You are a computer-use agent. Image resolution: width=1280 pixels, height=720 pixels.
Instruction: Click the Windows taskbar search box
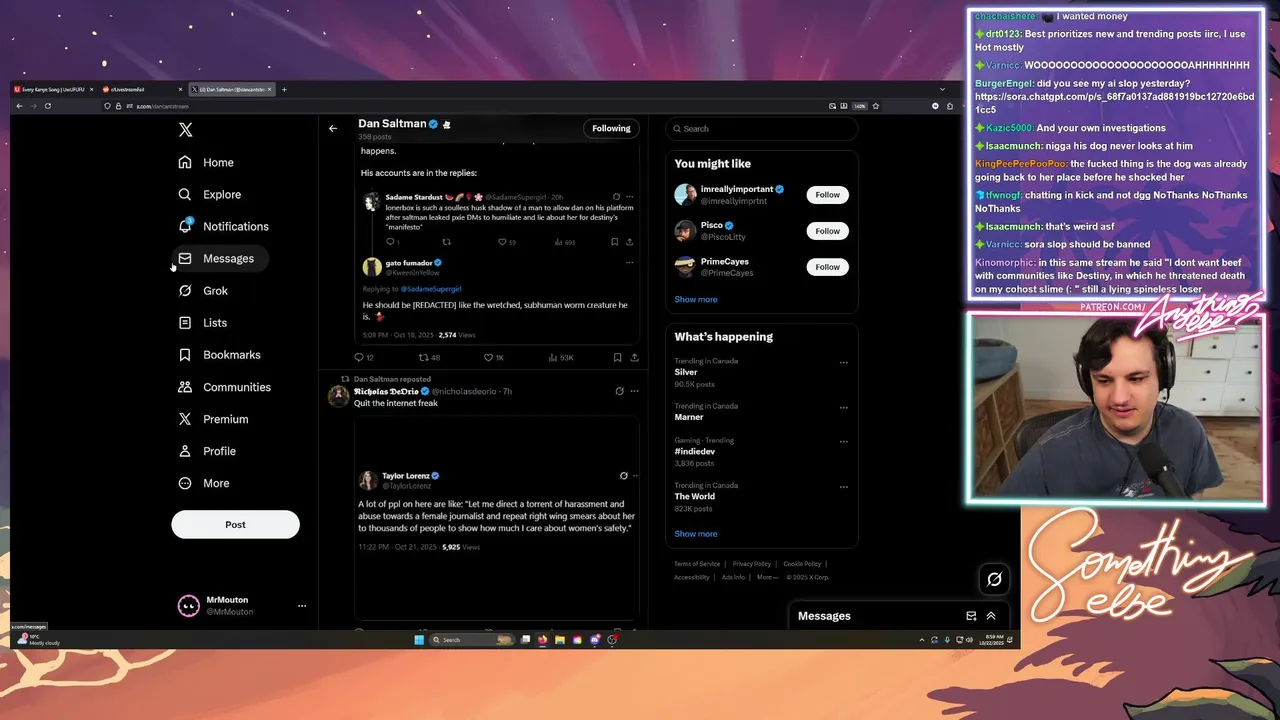(471, 640)
